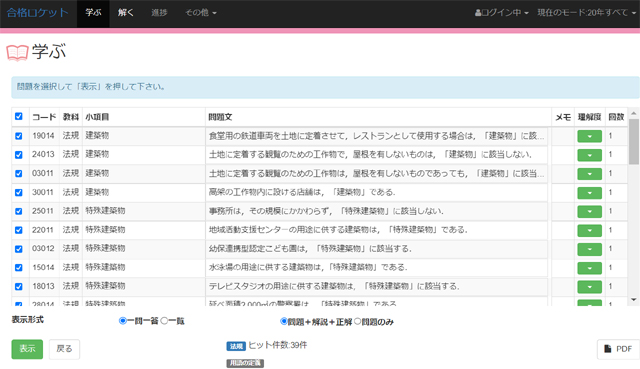Uncheck the checkbox for row 15014

tap(19, 267)
